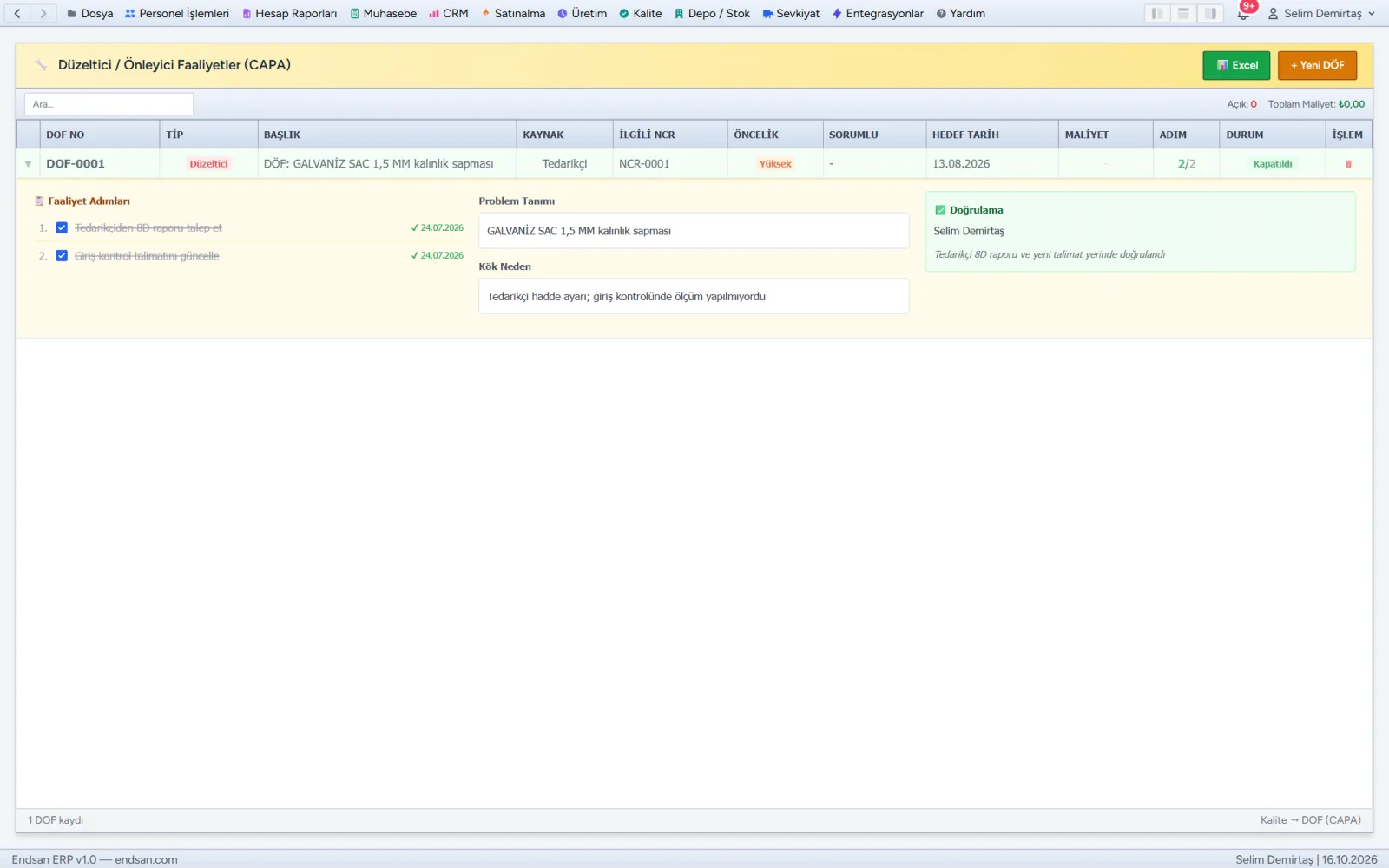This screenshot has width=1389, height=868.
Task: Click the Düzeltici type badge
Action: (208, 164)
